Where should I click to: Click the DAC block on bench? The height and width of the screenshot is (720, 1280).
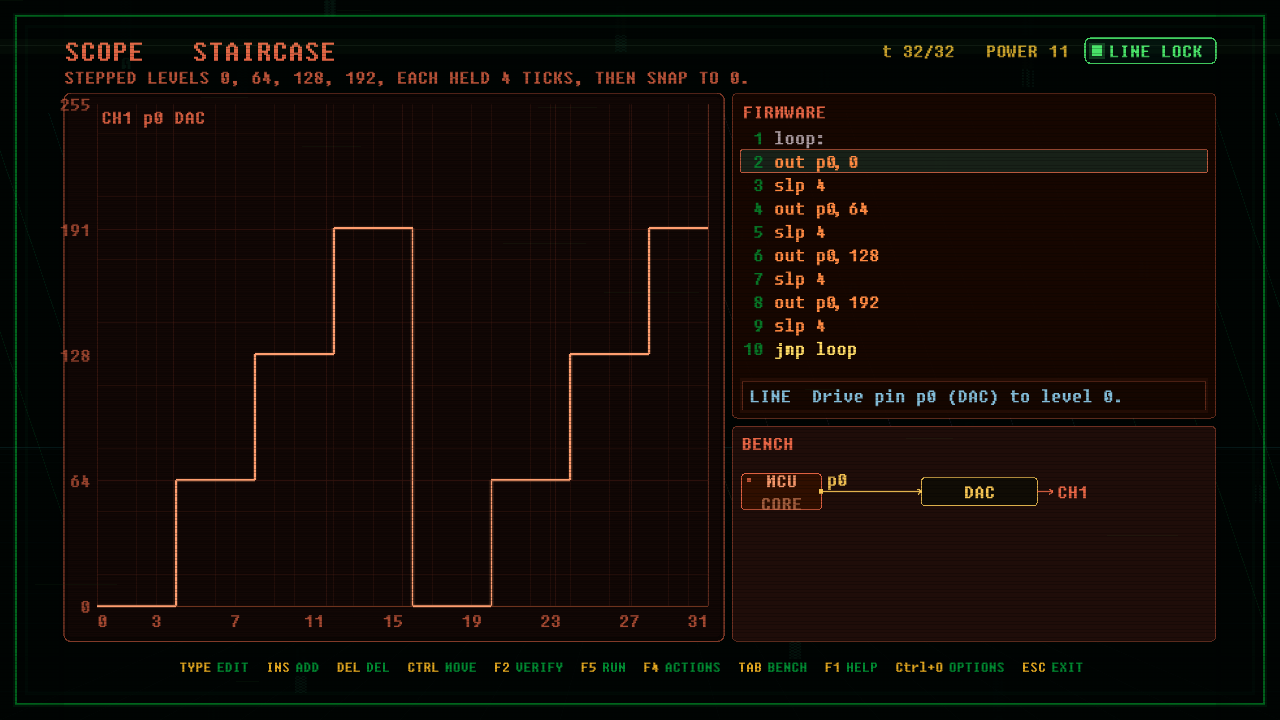pyautogui.click(x=979, y=492)
